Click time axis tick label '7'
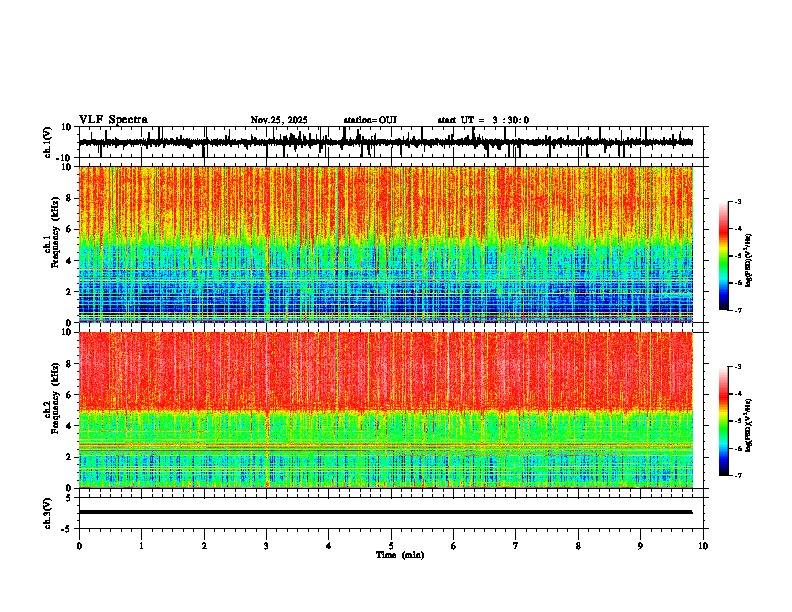 coord(516,546)
